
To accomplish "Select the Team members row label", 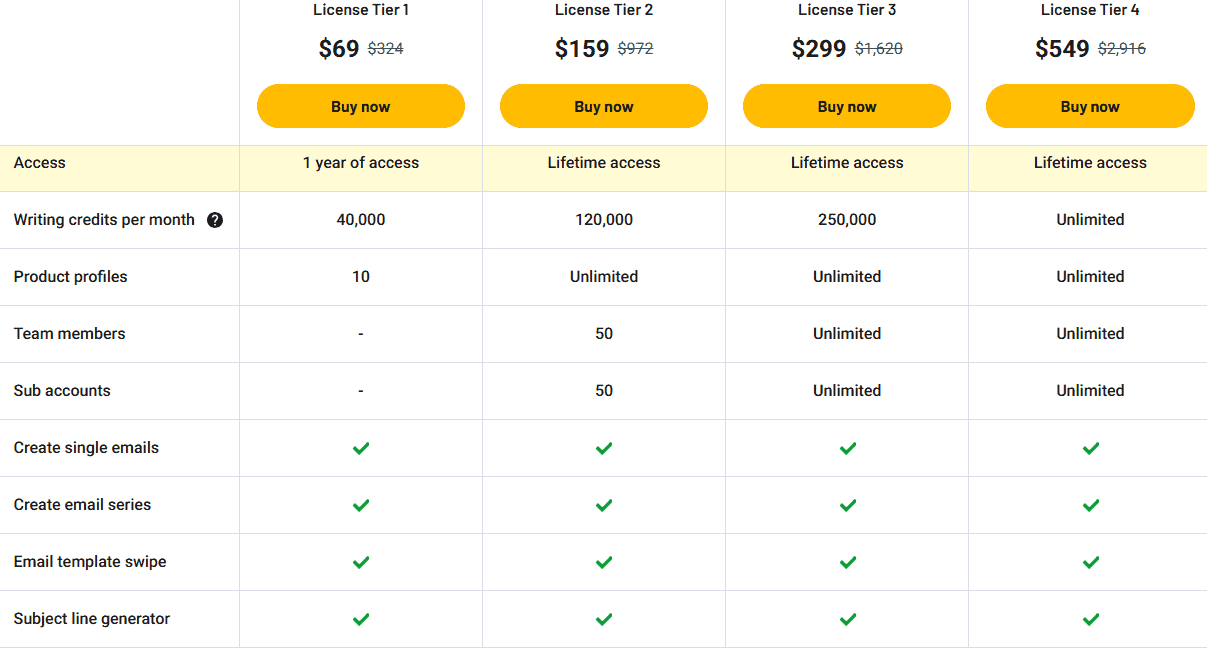I will click(x=68, y=333).
